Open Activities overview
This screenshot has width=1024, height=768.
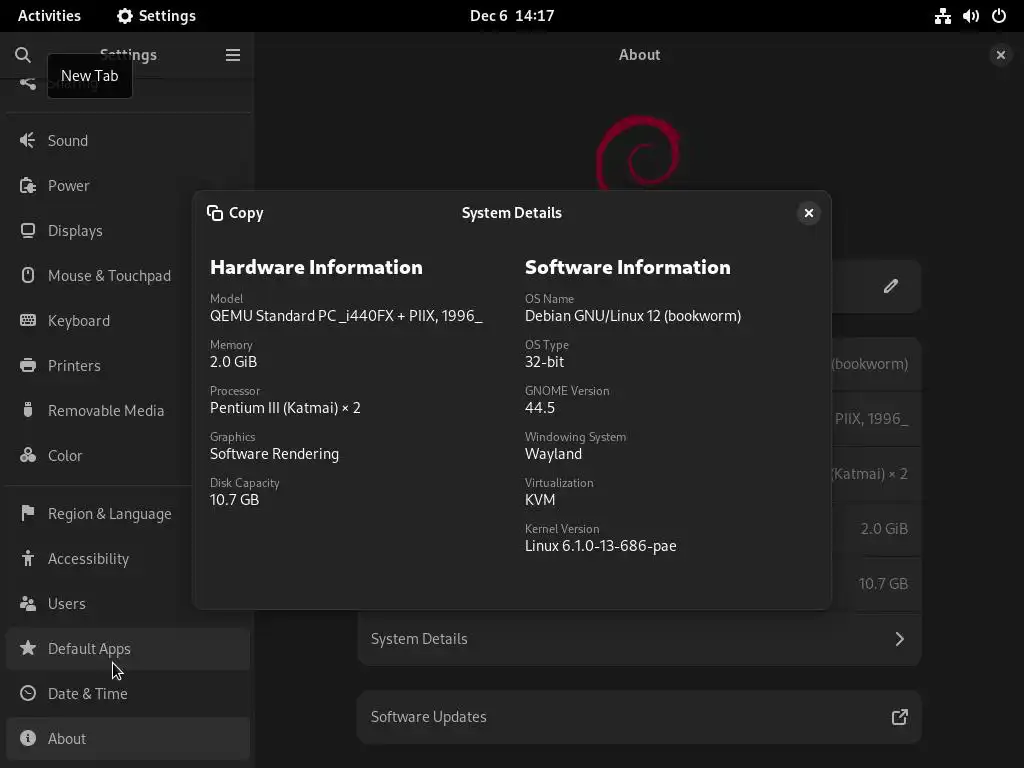coord(49,16)
